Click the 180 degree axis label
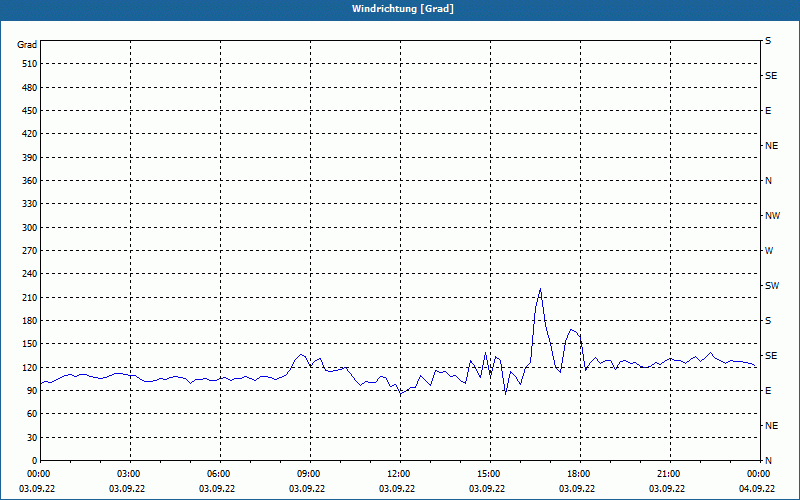The image size is (800, 500). click(x=30, y=321)
